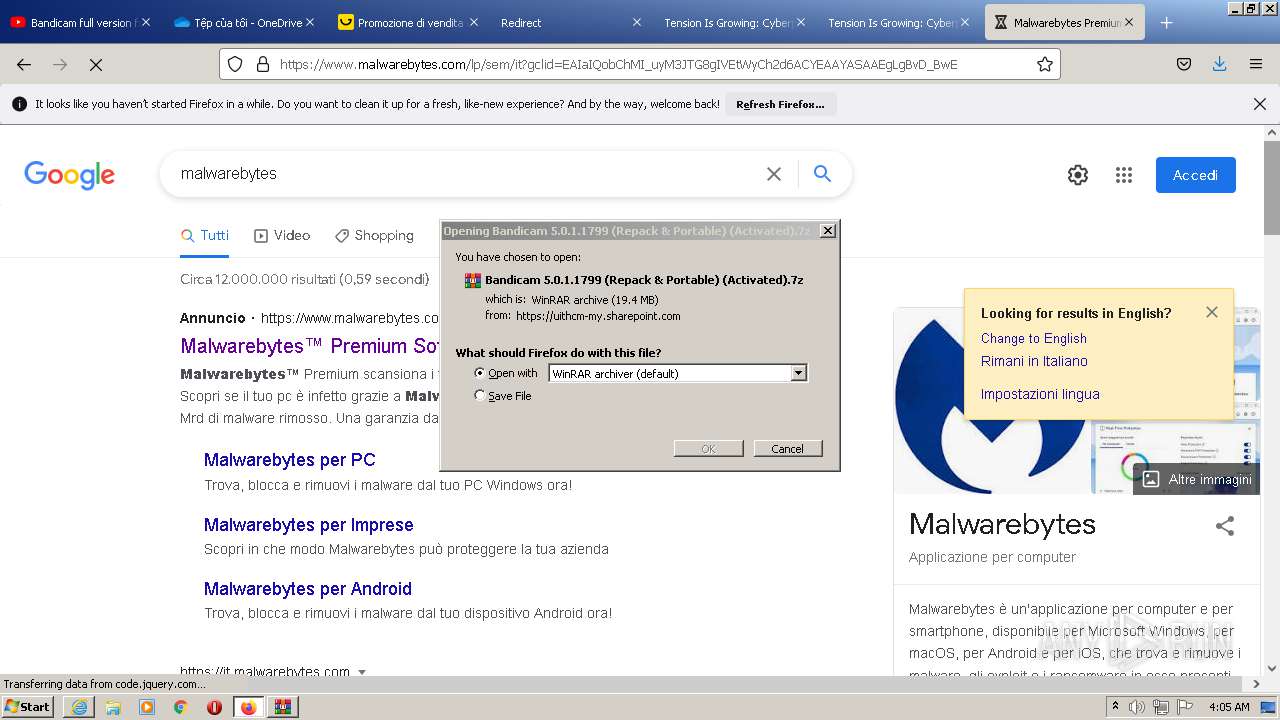Clear the Google search box text
This screenshot has height=720, width=1280.
[x=774, y=174]
